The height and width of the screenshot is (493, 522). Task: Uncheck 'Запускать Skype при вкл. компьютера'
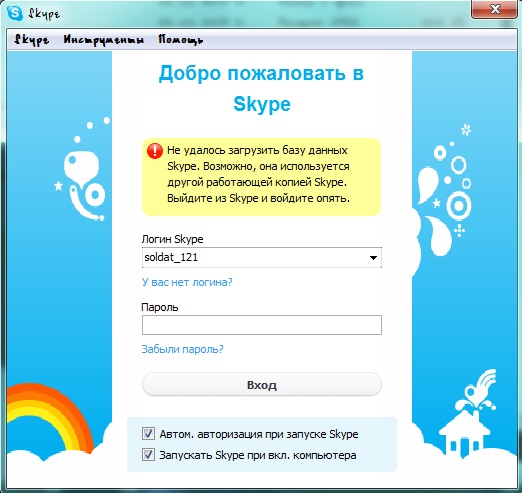(148, 455)
